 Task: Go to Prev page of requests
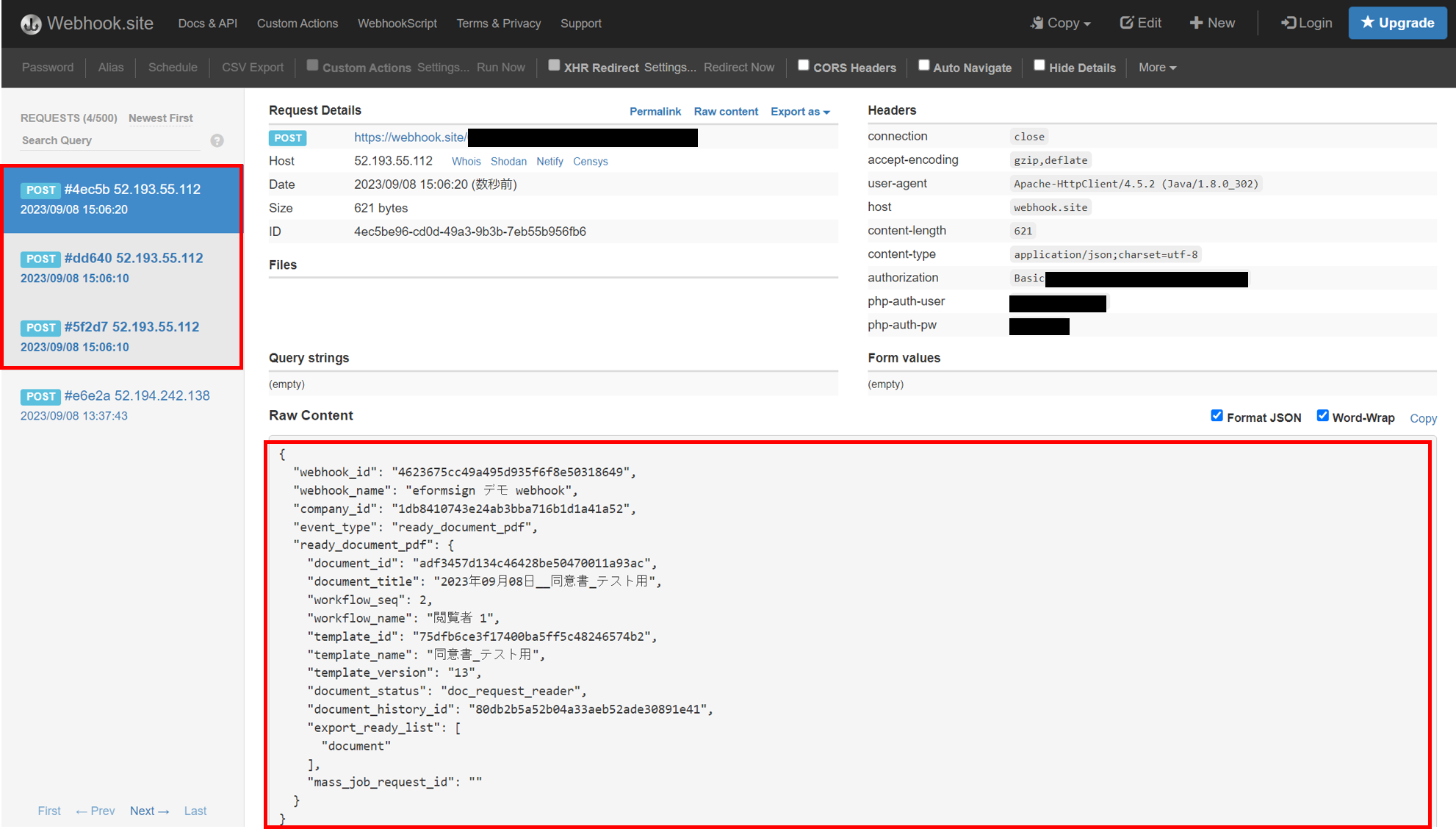[x=95, y=811]
